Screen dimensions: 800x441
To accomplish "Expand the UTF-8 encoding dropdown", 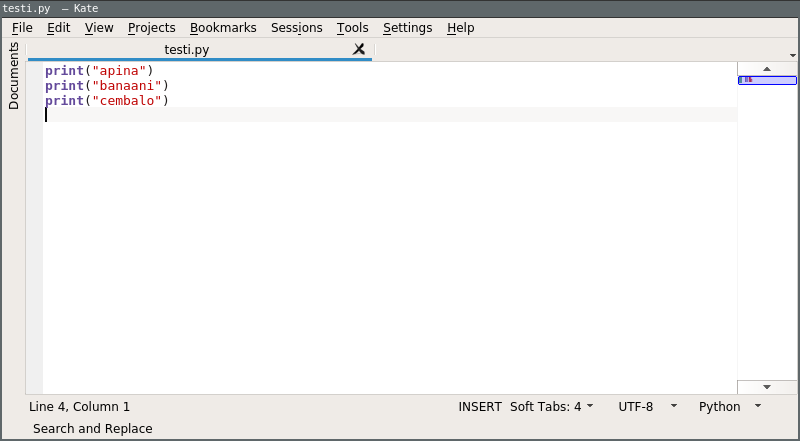I will [x=647, y=407].
